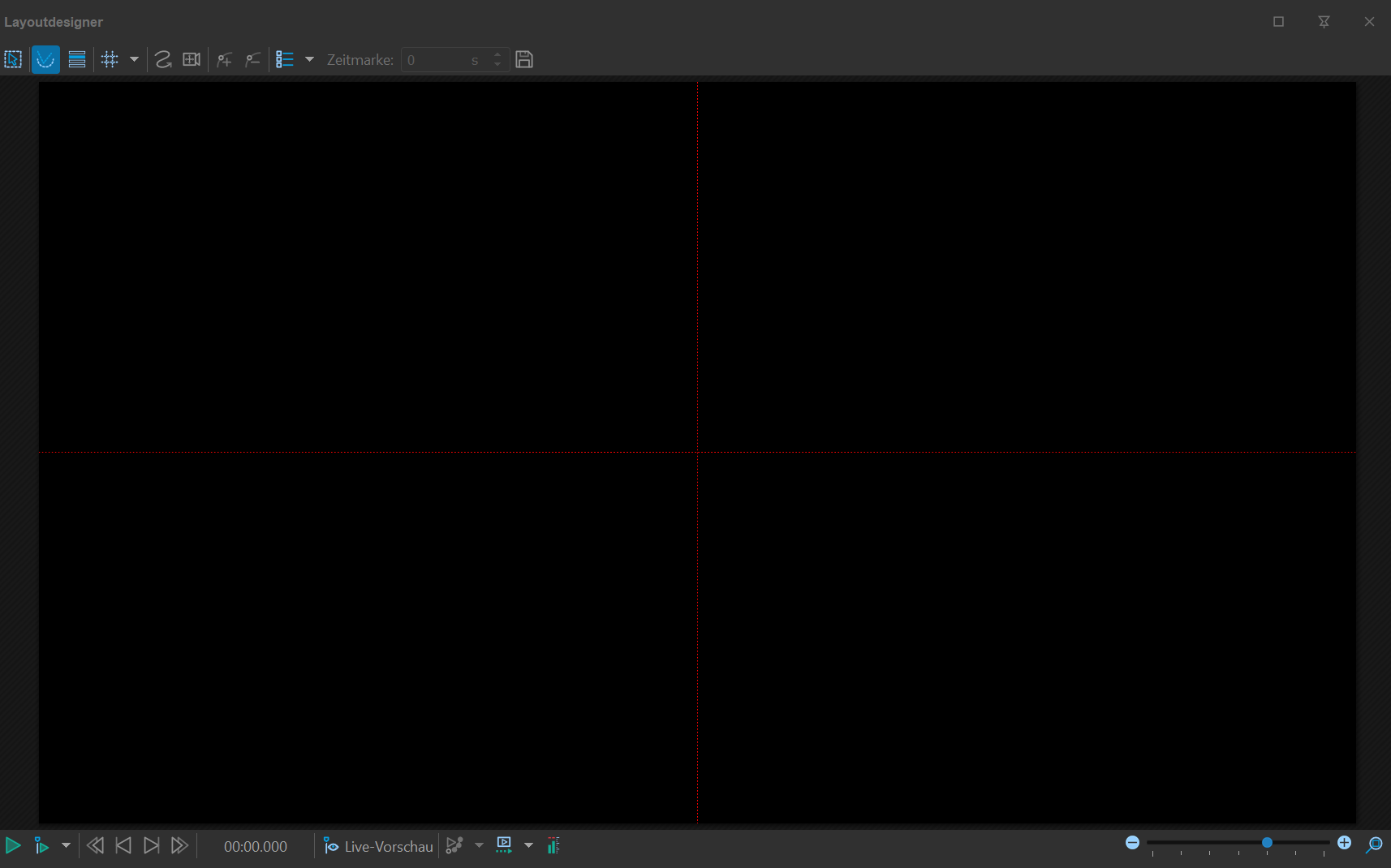Toggle the highlighted motion path icon
The width and height of the screenshot is (1391, 868).
[x=45, y=59]
